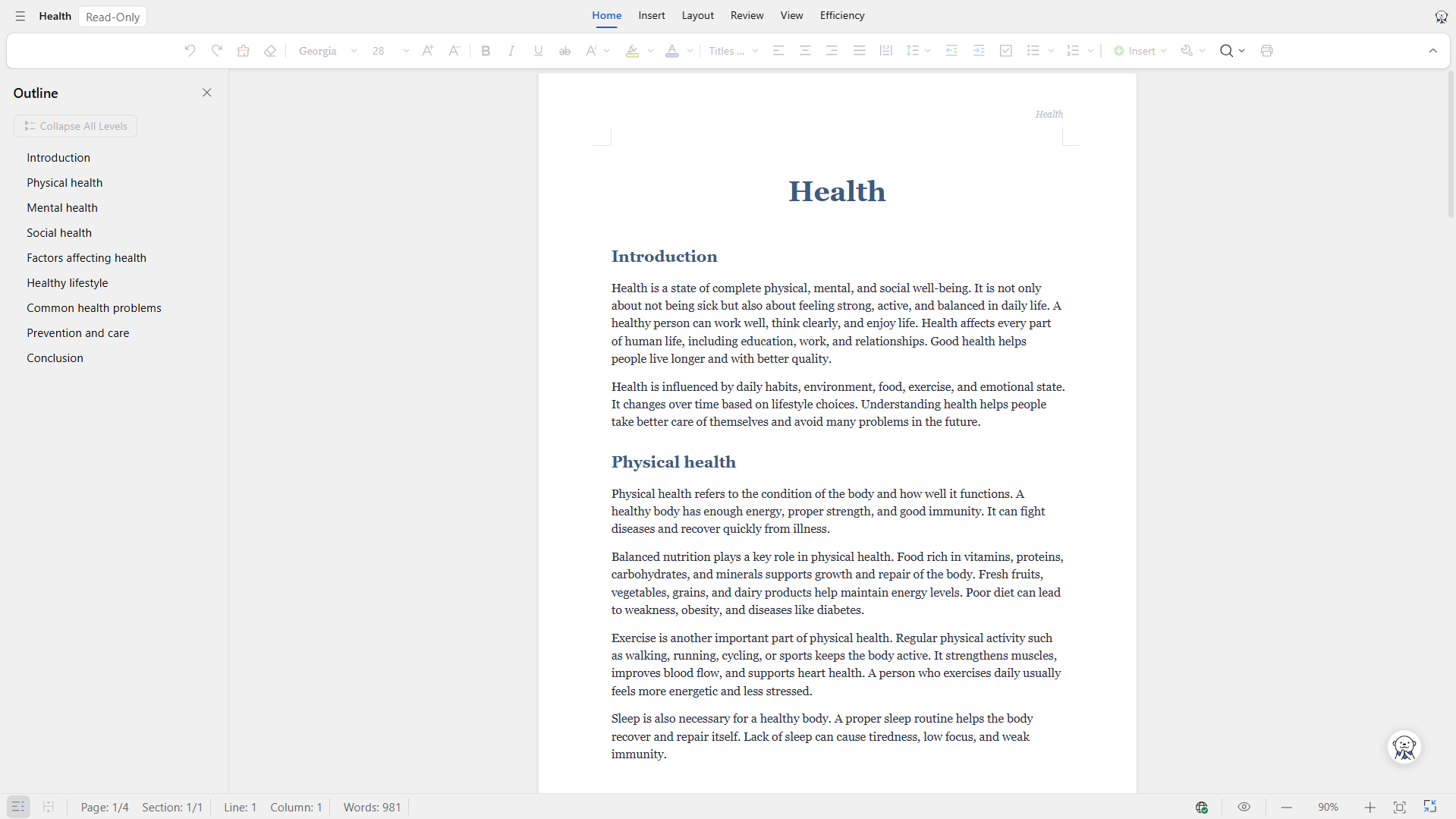Expand the bulleted list dropdown arrow
The height and width of the screenshot is (819, 1456).
pos(1051,51)
